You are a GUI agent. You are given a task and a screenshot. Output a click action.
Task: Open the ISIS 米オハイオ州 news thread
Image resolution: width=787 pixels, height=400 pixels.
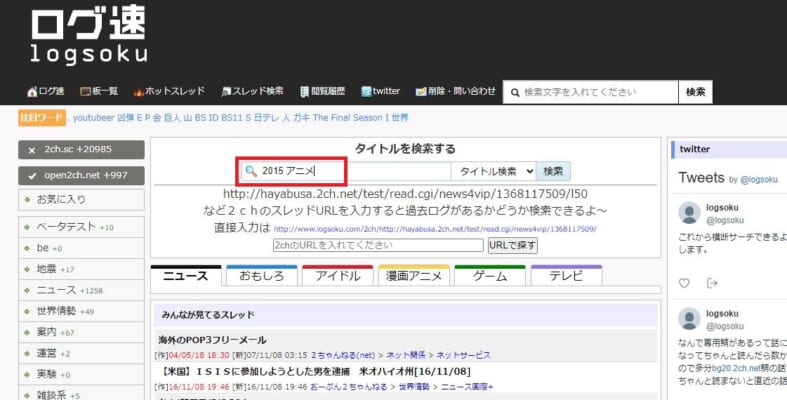(314, 372)
